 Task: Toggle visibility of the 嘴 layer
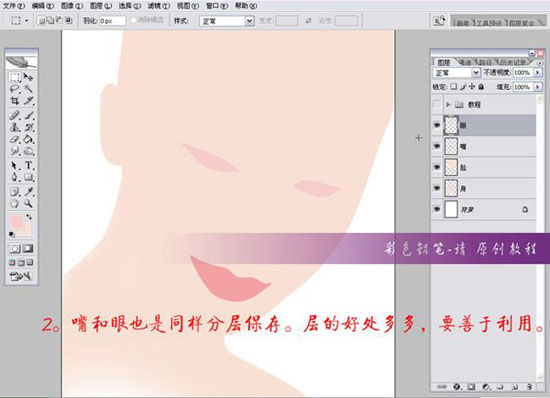pyautogui.click(x=437, y=146)
